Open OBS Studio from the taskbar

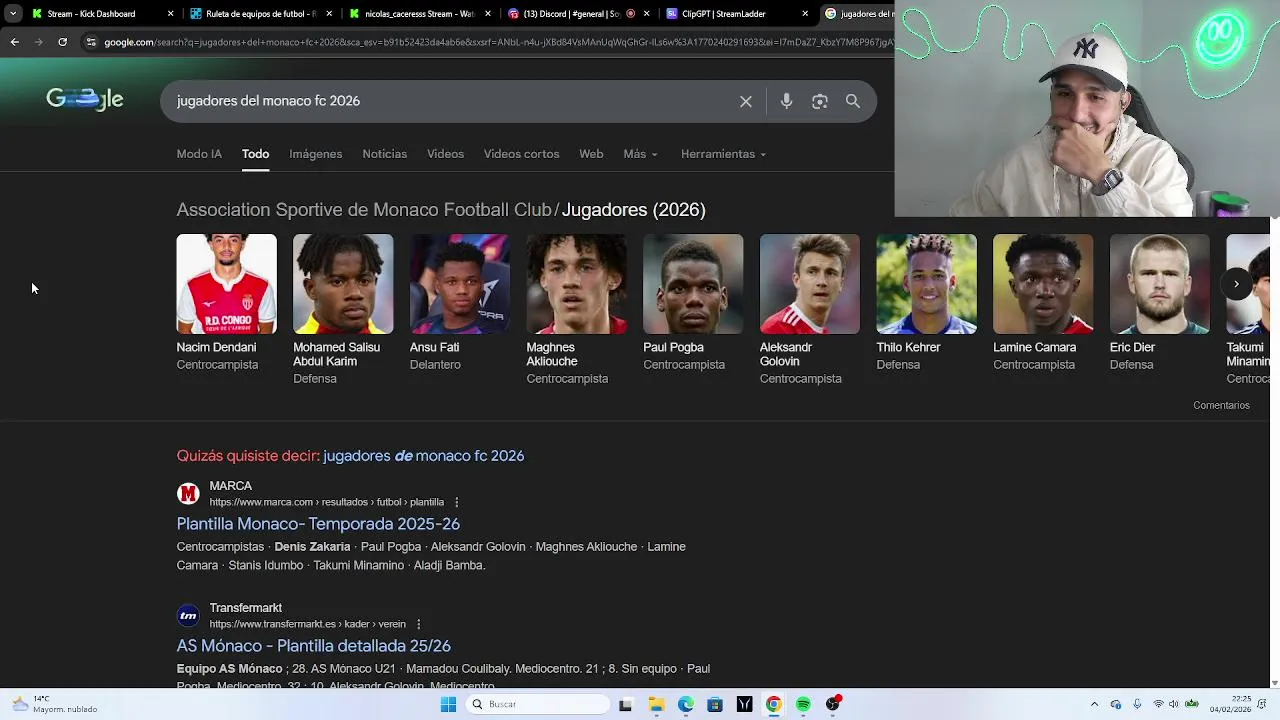click(833, 704)
